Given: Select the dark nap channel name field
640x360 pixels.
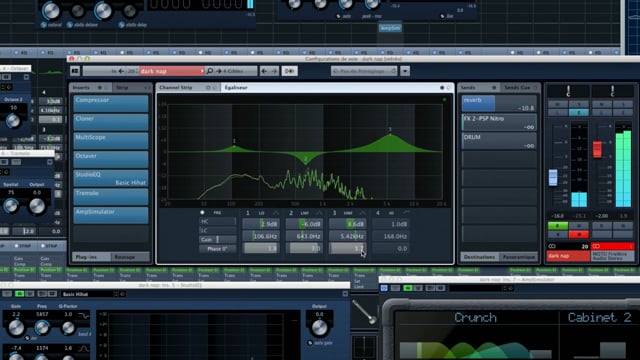Looking at the screenshot, I should [171, 71].
